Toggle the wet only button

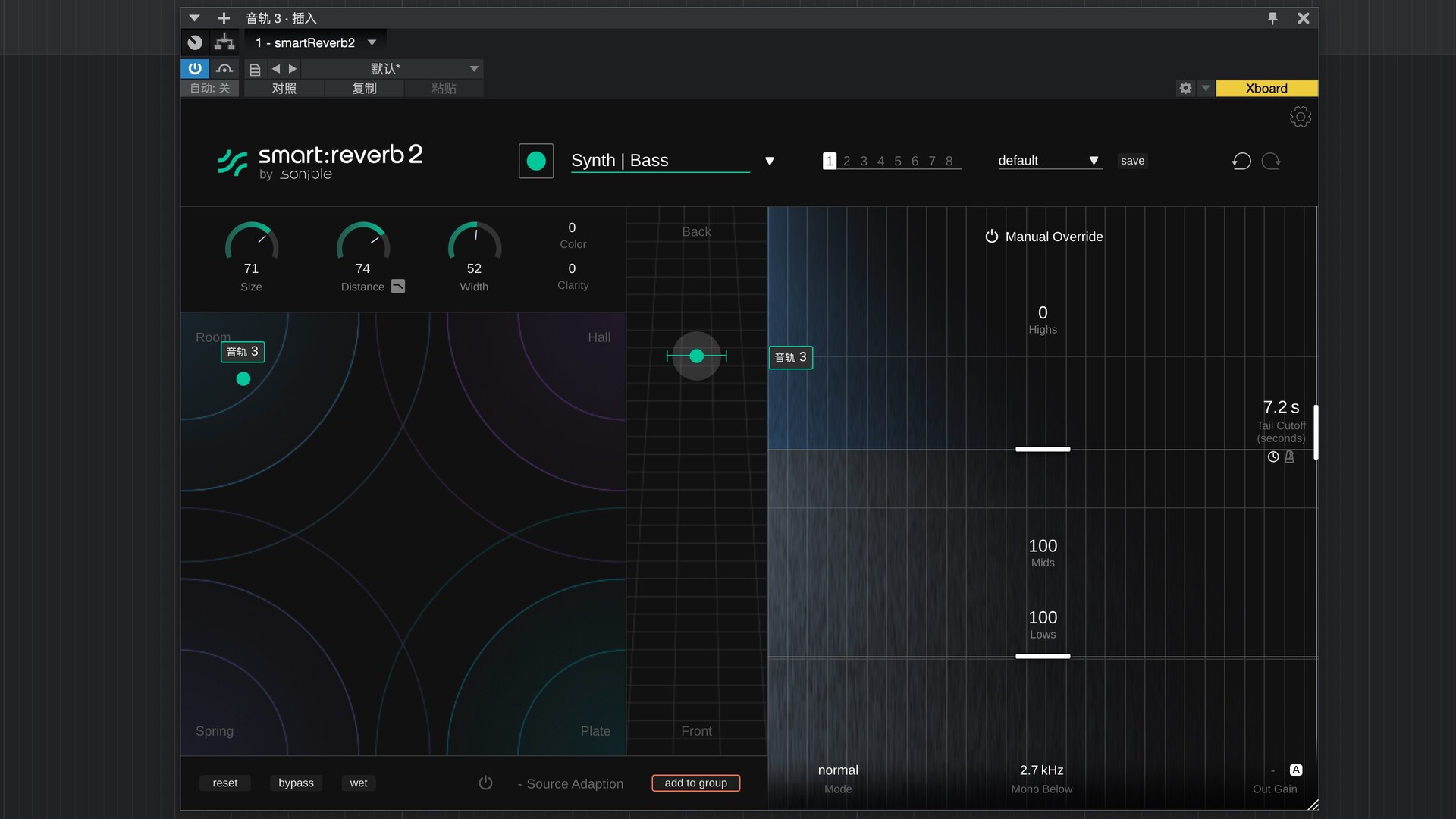[359, 783]
